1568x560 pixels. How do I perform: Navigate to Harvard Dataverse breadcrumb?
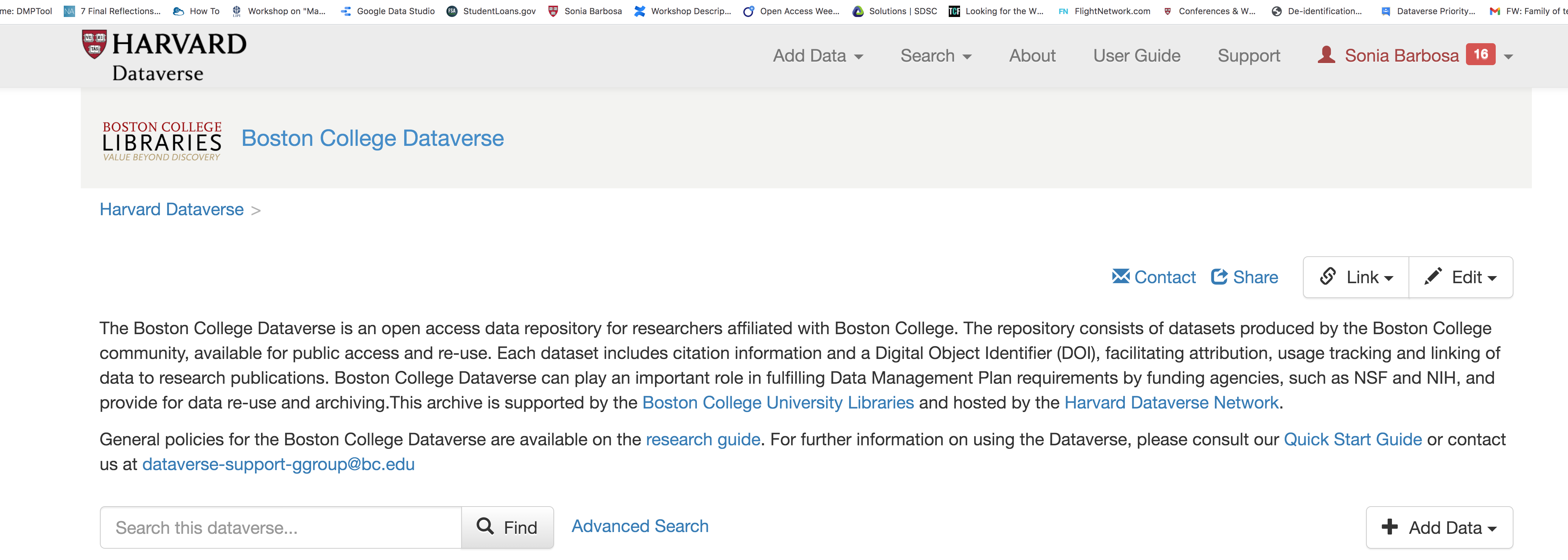(x=172, y=209)
